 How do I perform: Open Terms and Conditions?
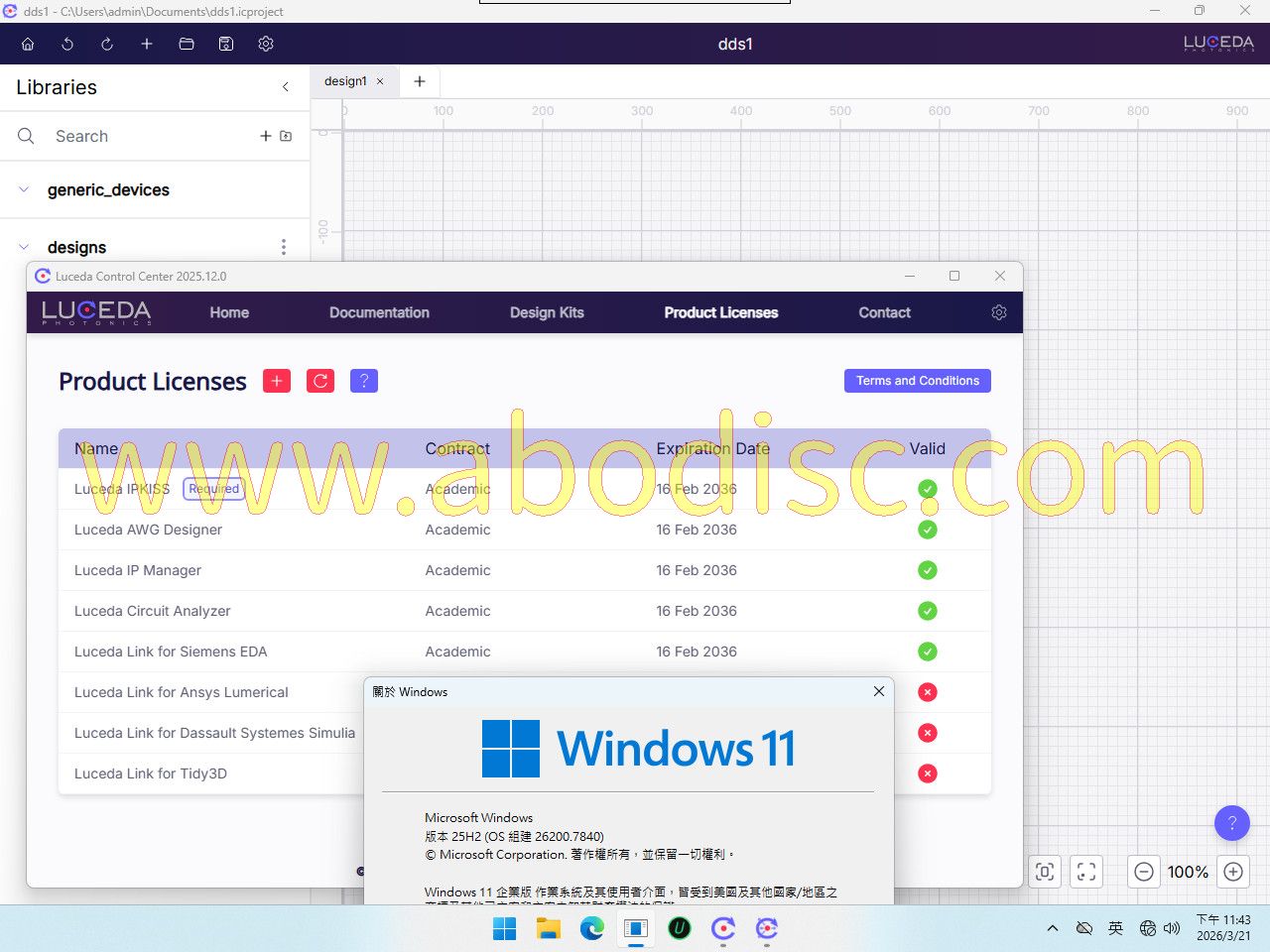click(x=917, y=381)
